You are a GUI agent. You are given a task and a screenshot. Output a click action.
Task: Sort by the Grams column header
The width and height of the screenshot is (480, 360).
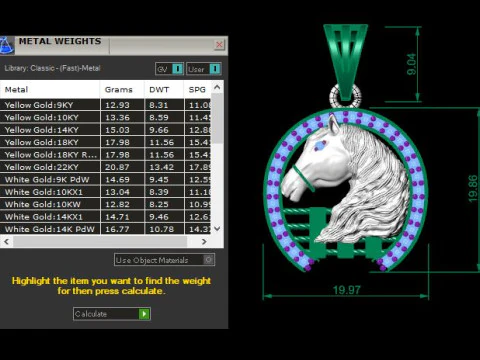click(122, 90)
